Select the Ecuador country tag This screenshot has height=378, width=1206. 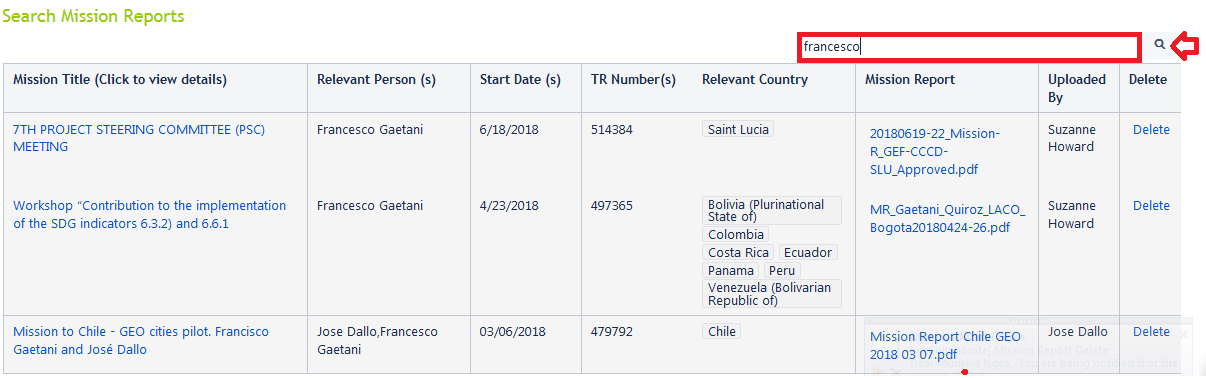(x=808, y=253)
